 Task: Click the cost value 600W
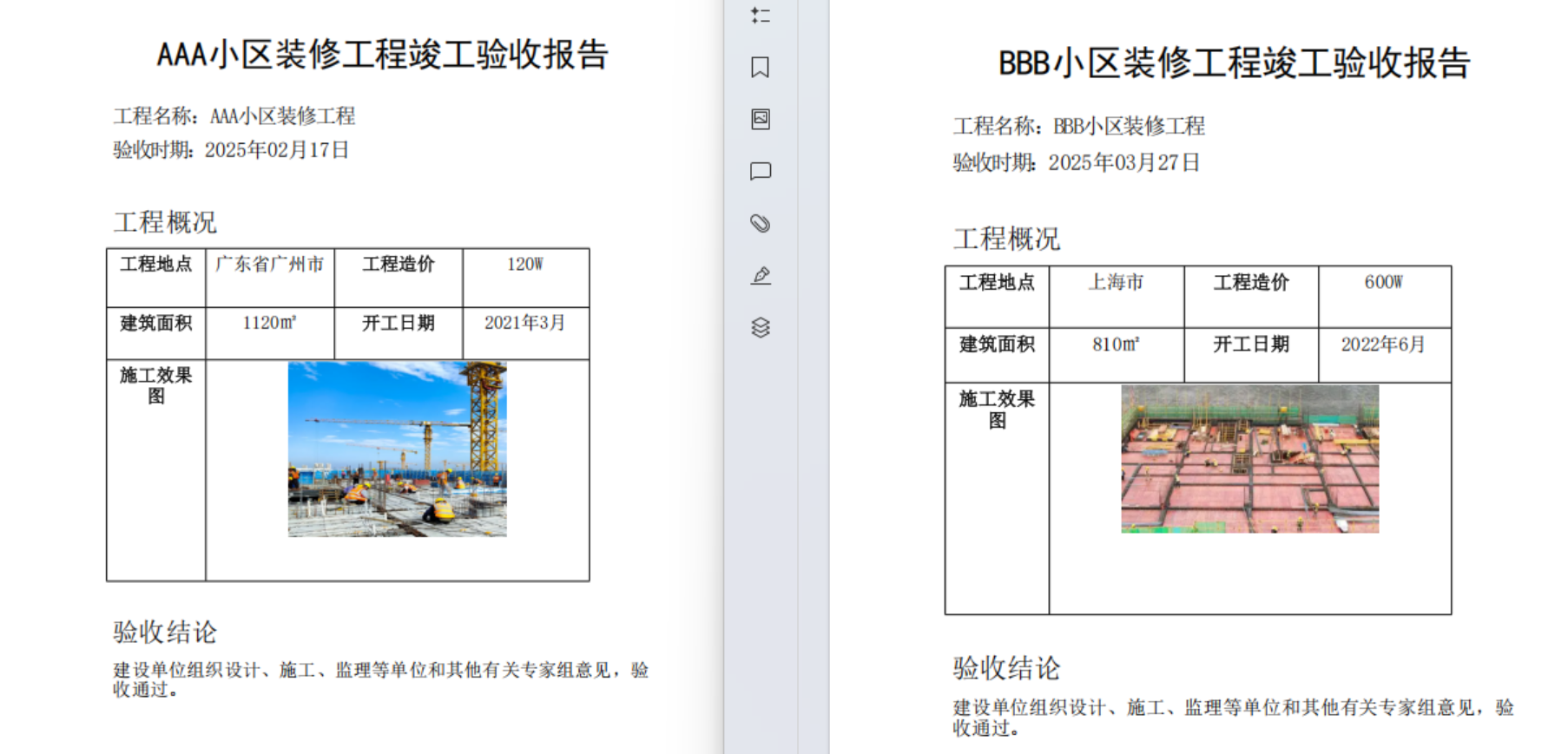tap(1384, 282)
